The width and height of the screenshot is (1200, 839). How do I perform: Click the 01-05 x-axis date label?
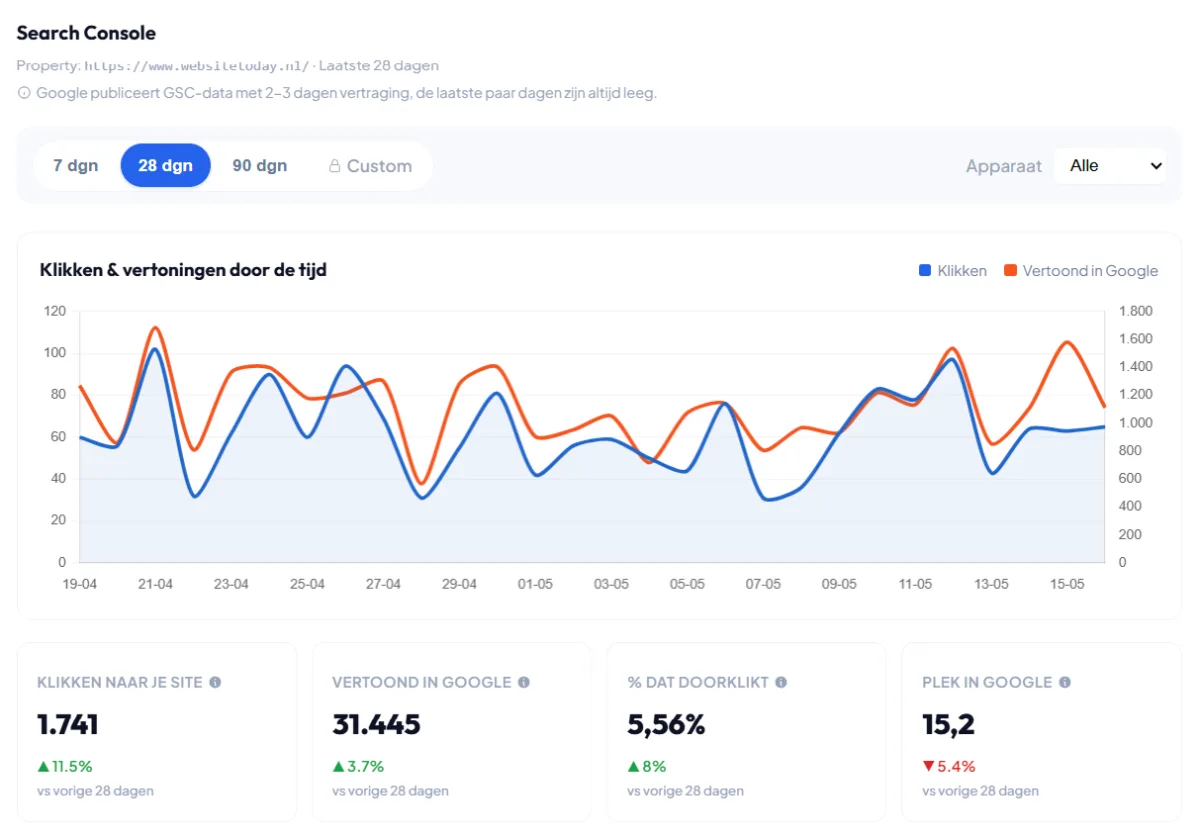[x=535, y=584]
